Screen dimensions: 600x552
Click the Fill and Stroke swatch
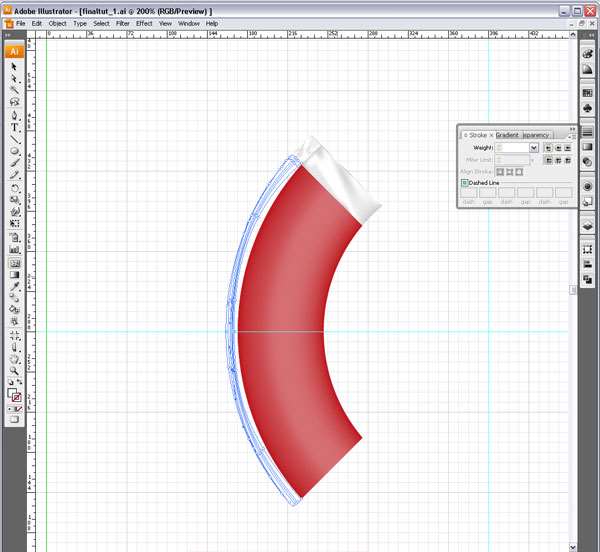pyautogui.click(x=14, y=396)
